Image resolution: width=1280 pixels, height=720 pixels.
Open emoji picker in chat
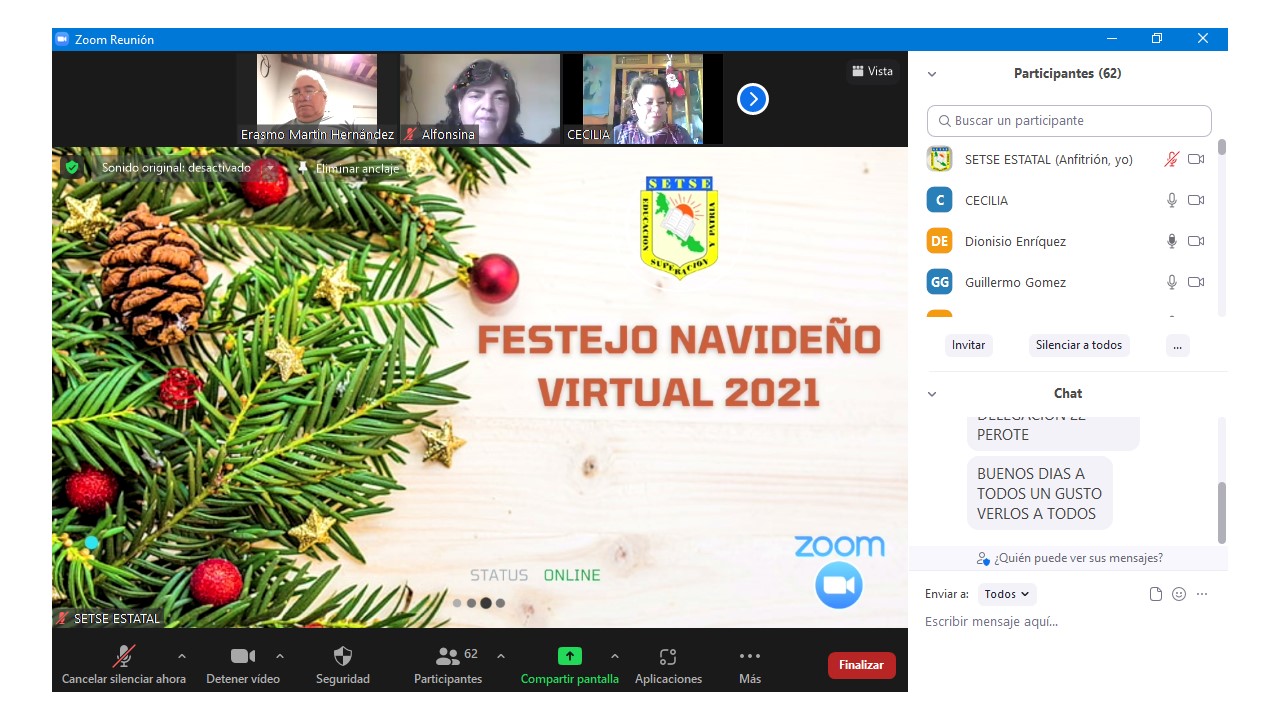coord(1179,594)
